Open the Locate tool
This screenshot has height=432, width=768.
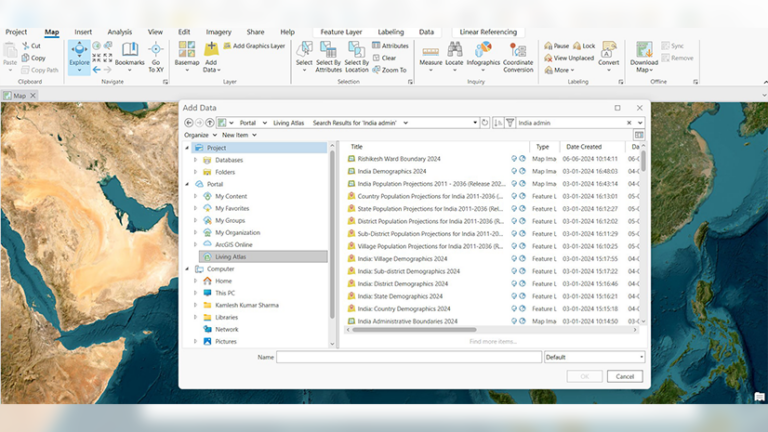(454, 57)
